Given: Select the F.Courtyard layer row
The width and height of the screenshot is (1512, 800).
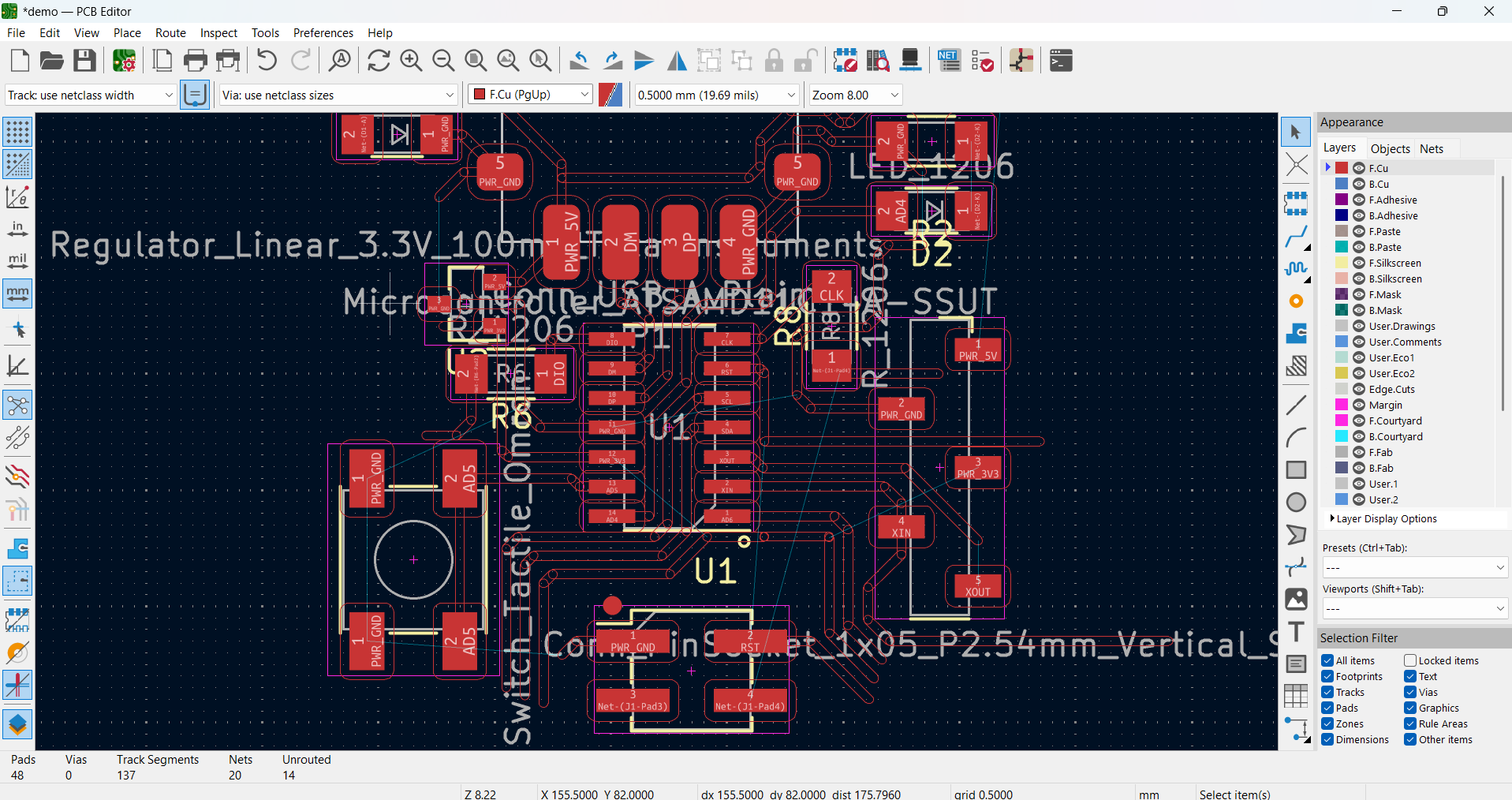Looking at the screenshot, I should 1408,421.
